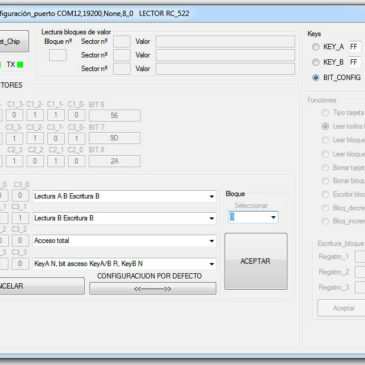The width and height of the screenshot is (365, 365).
Task: Click the C2_1 bit box
Action: (x=56, y=161)
